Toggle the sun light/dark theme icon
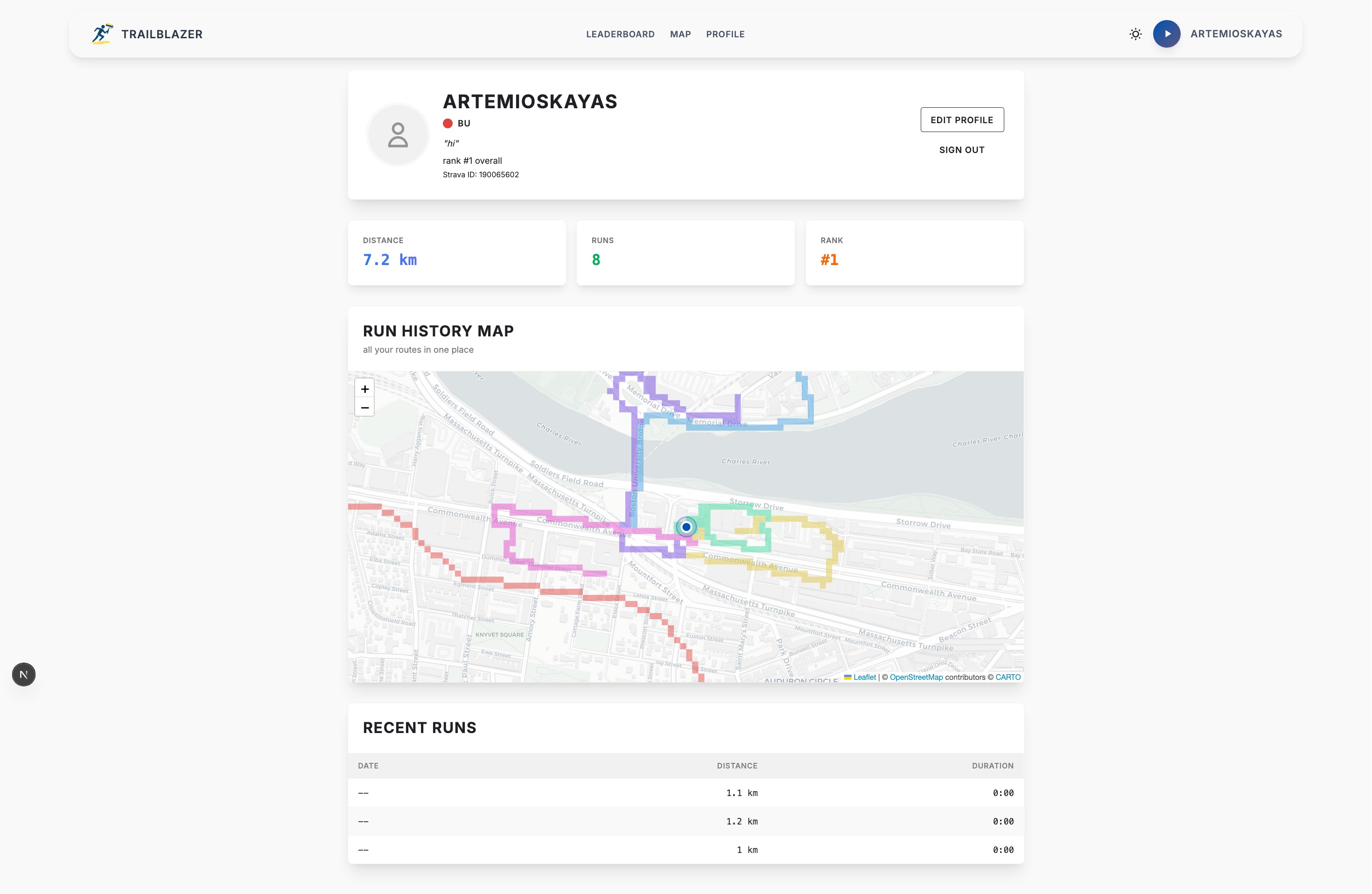The width and height of the screenshot is (1372, 894). click(x=1135, y=34)
